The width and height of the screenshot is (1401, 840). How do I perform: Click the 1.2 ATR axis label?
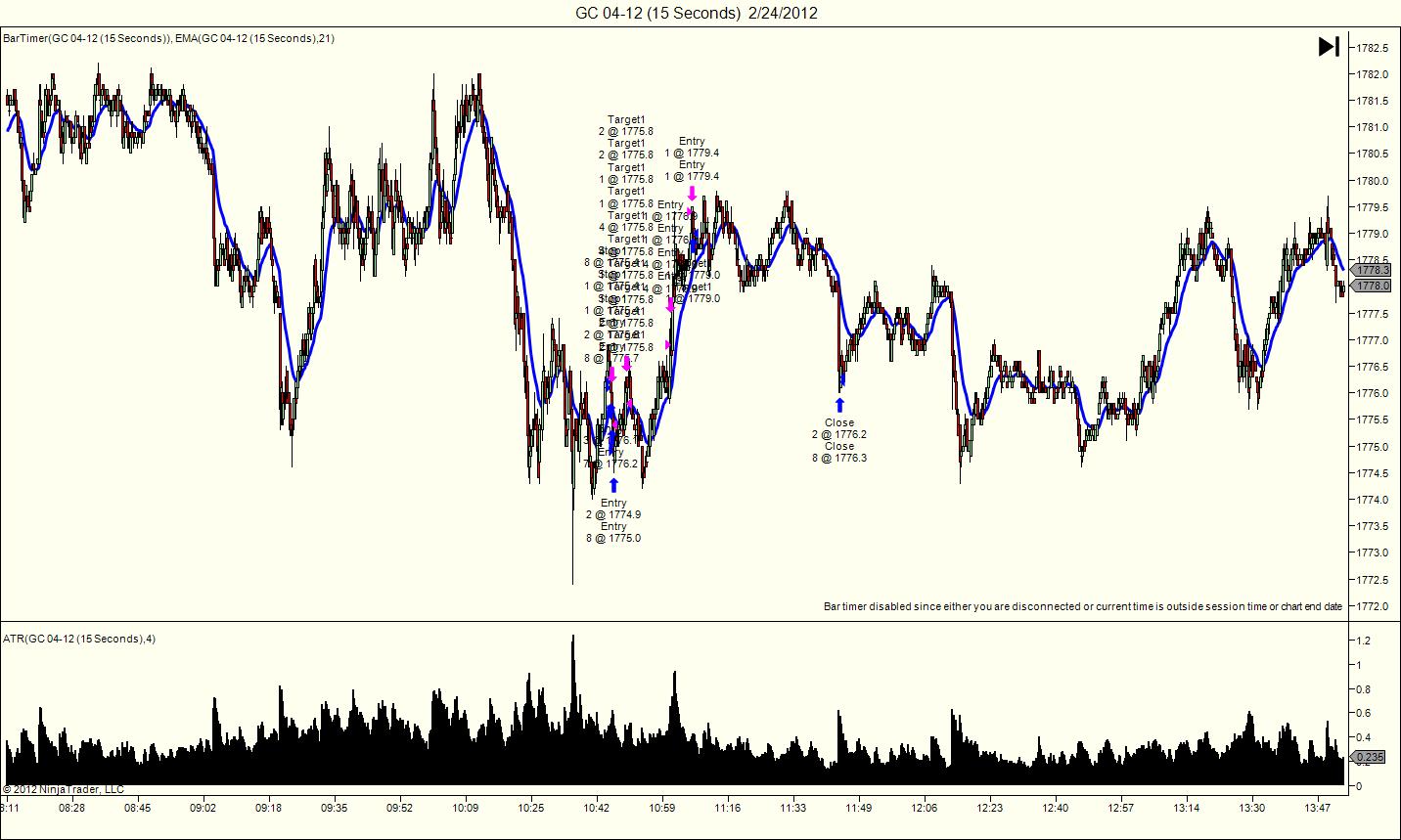pos(1362,641)
